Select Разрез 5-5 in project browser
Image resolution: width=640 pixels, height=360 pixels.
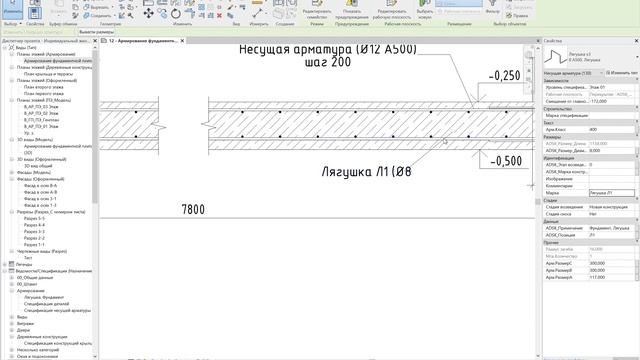coord(34,218)
